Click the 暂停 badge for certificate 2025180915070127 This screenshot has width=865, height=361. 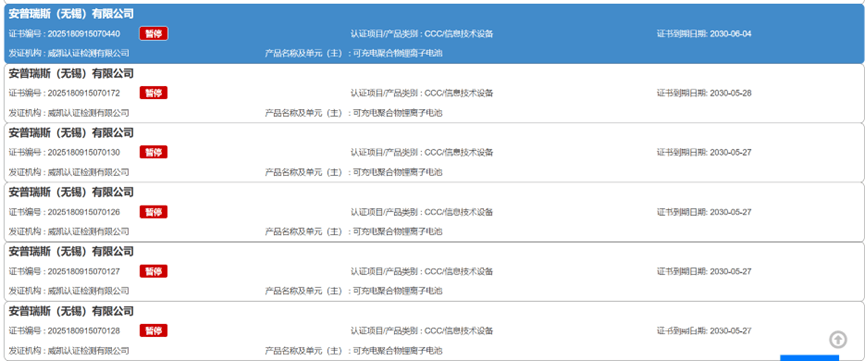click(153, 271)
